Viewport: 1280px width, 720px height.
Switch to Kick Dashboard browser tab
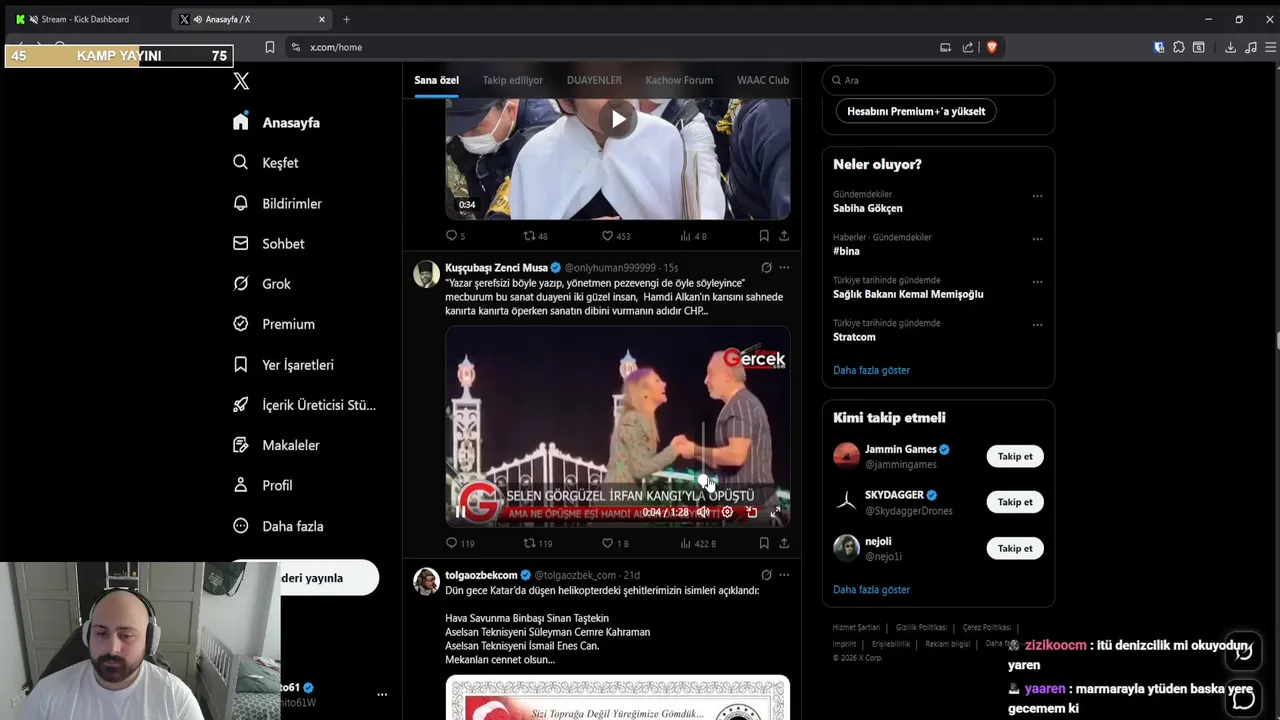click(88, 19)
